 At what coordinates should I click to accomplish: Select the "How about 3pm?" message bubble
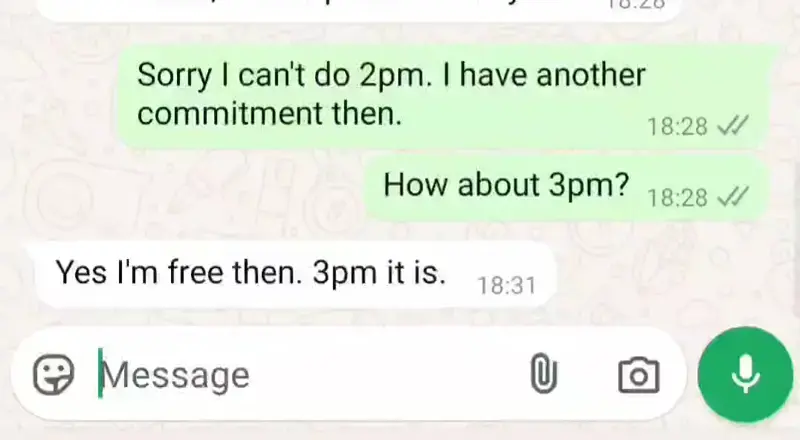566,187
